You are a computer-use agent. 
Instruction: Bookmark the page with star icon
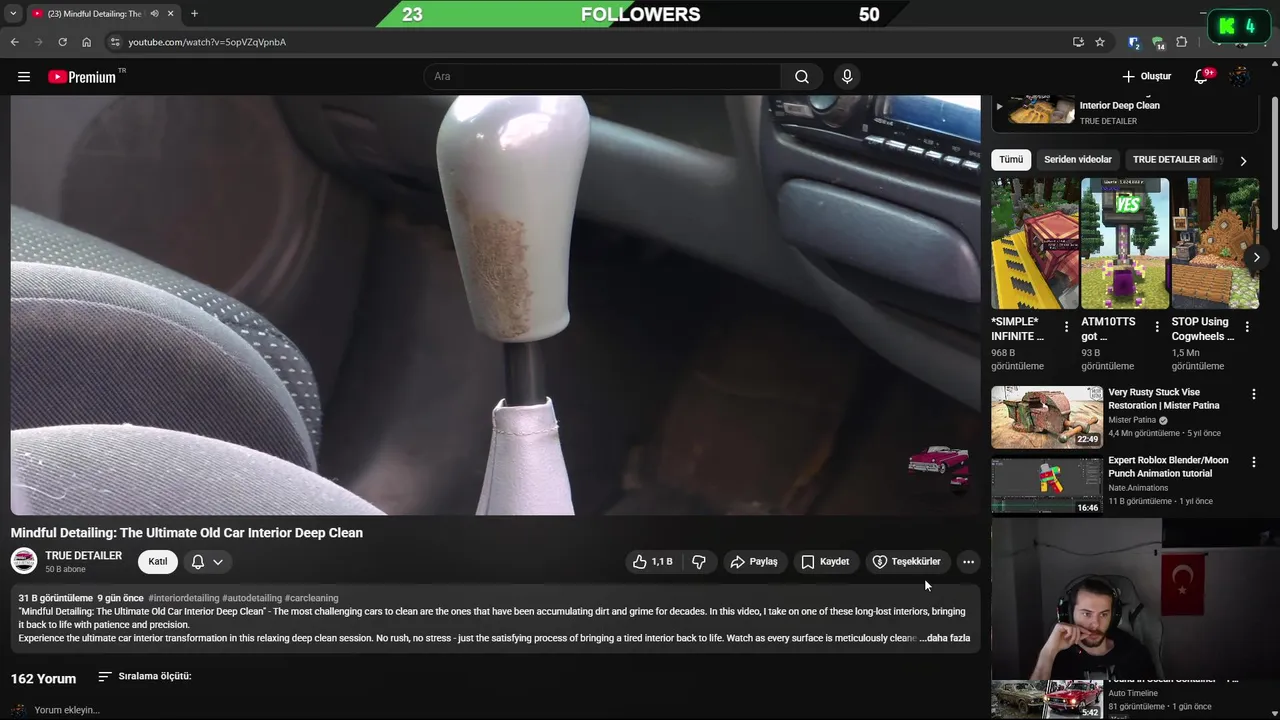(1100, 42)
